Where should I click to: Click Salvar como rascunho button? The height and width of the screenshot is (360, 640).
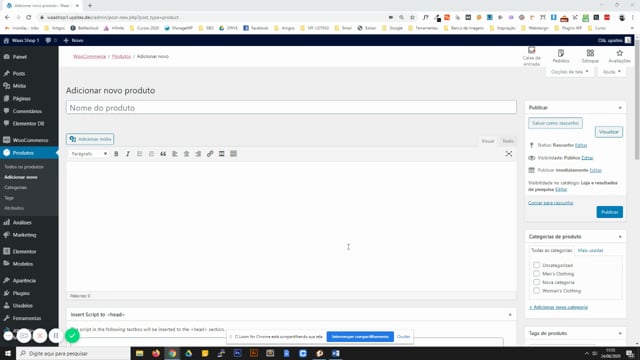click(x=555, y=123)
